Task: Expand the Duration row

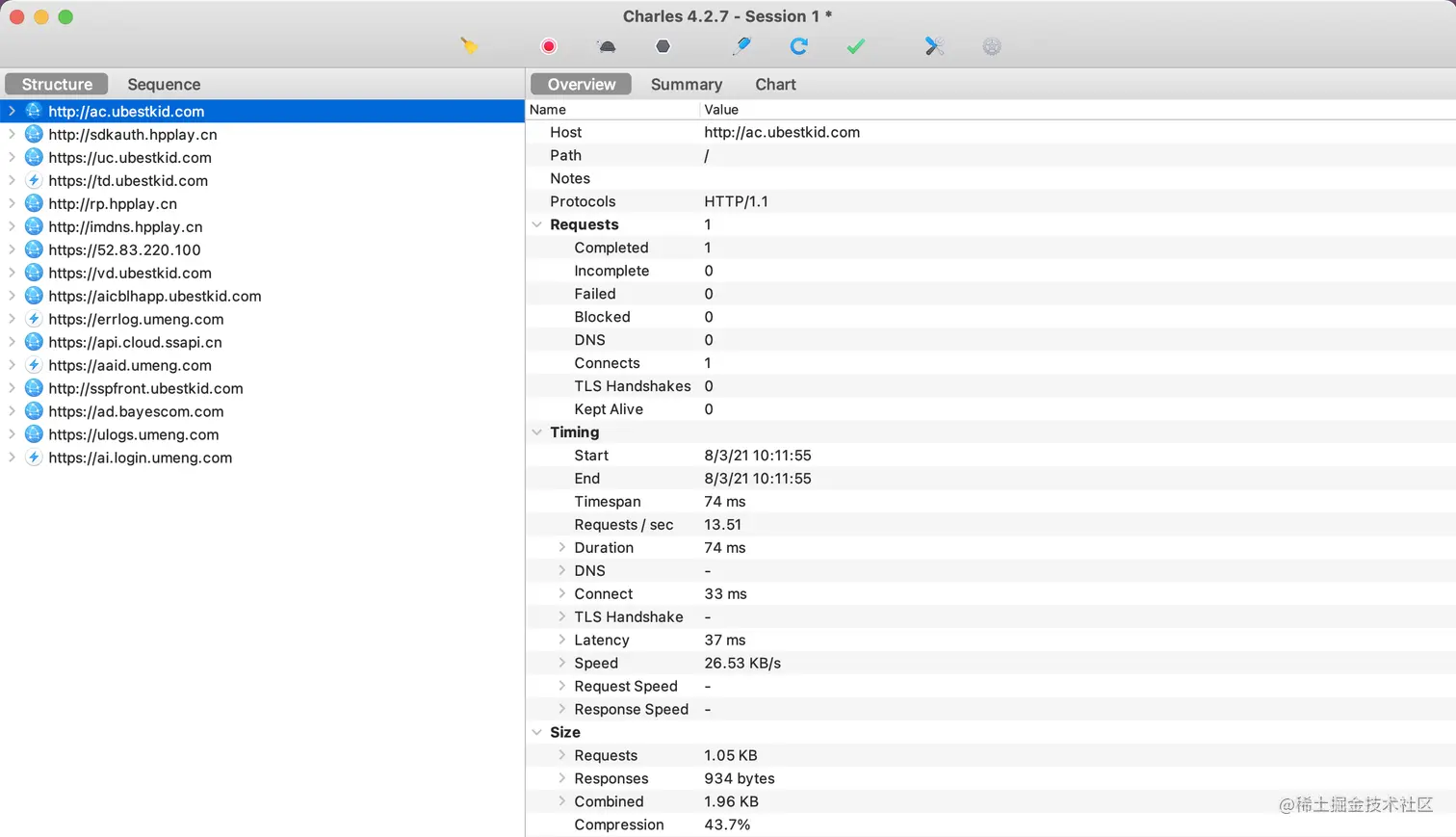Action: (x=562, y=547)
